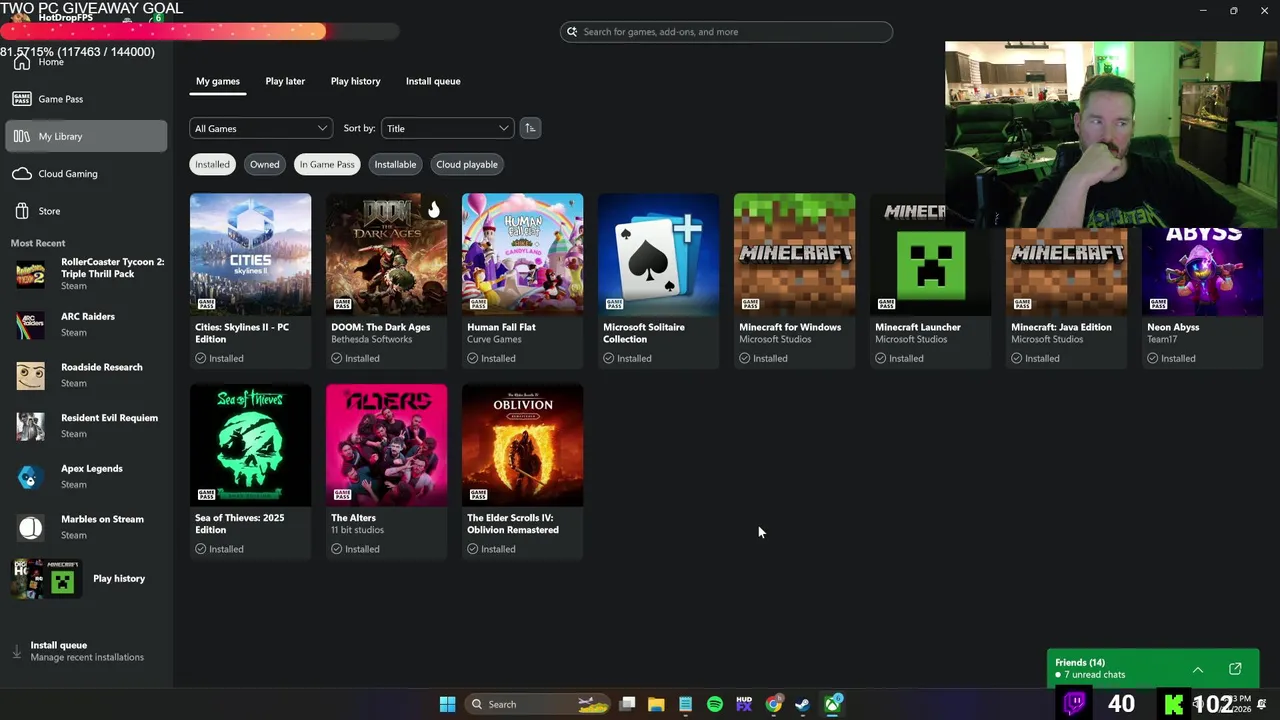The image size is (1280, 720).
Task: Open the Neon Abyss tile
Action: [1202, 298]
